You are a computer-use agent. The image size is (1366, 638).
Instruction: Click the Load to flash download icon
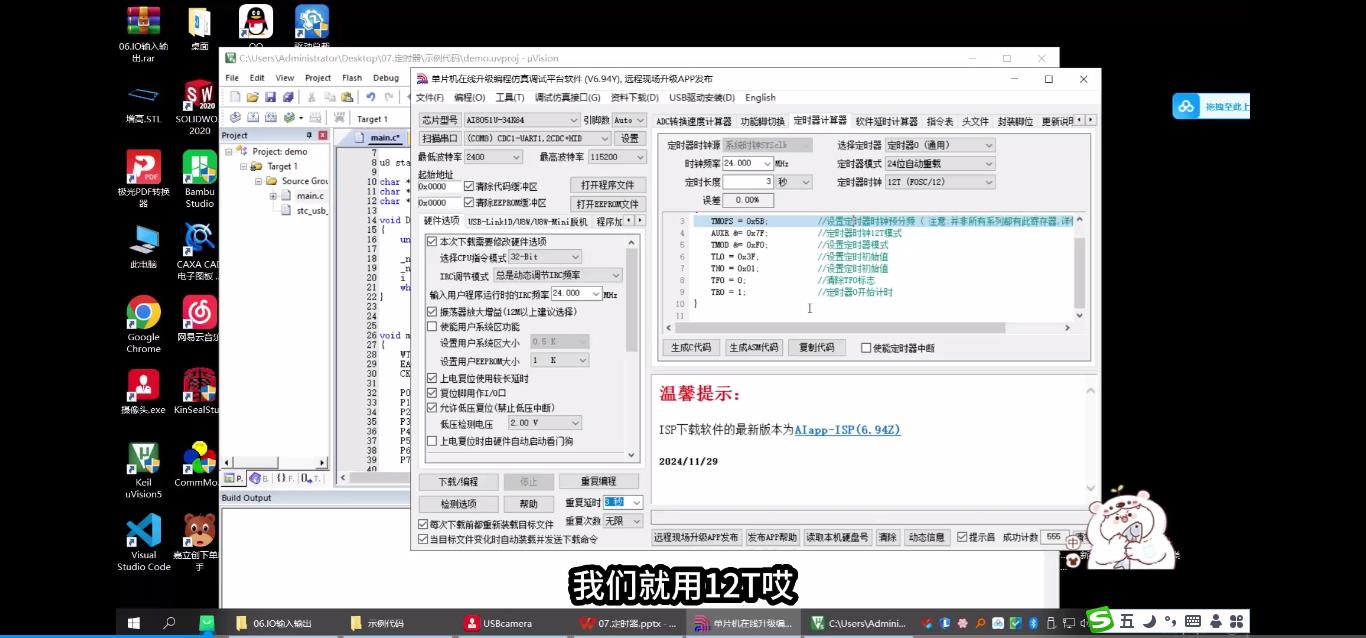point(315,118)
